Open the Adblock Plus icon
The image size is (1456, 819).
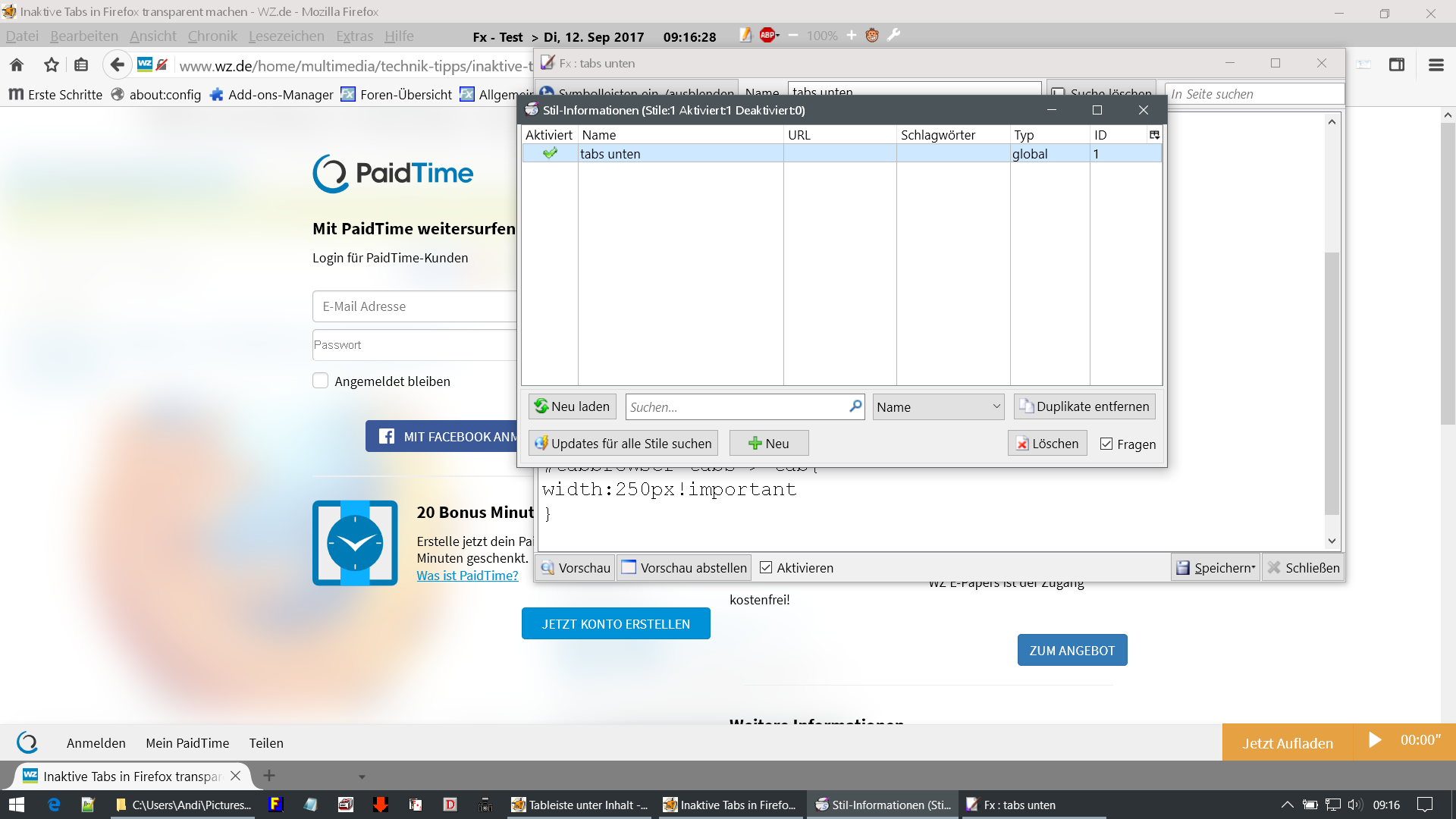(x=769, y=35)
